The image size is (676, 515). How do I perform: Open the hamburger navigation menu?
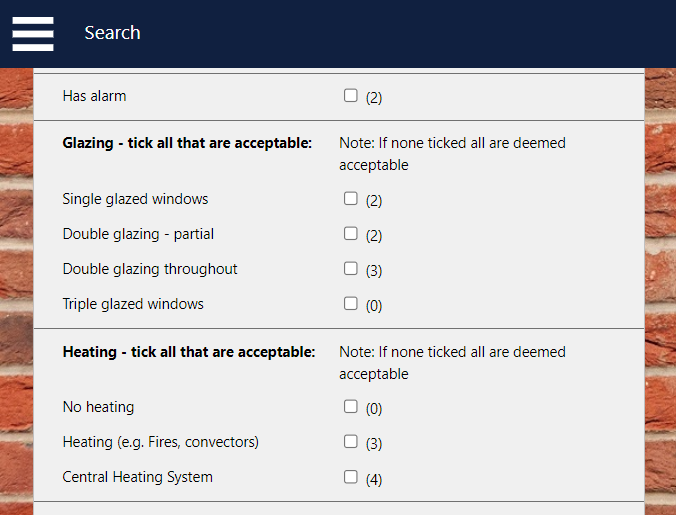click(x=33, y=33)
